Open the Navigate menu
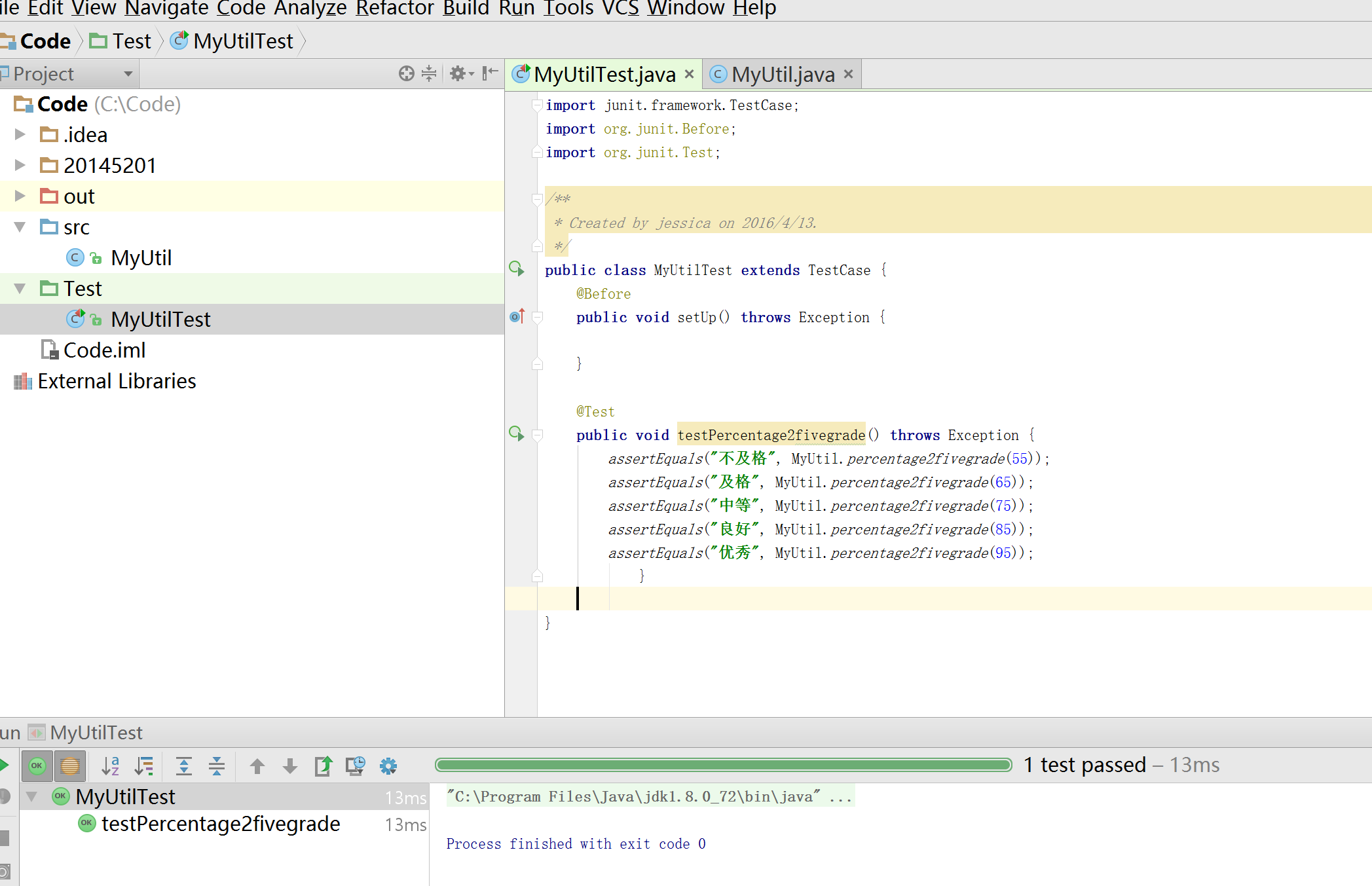 click(166, 9)
